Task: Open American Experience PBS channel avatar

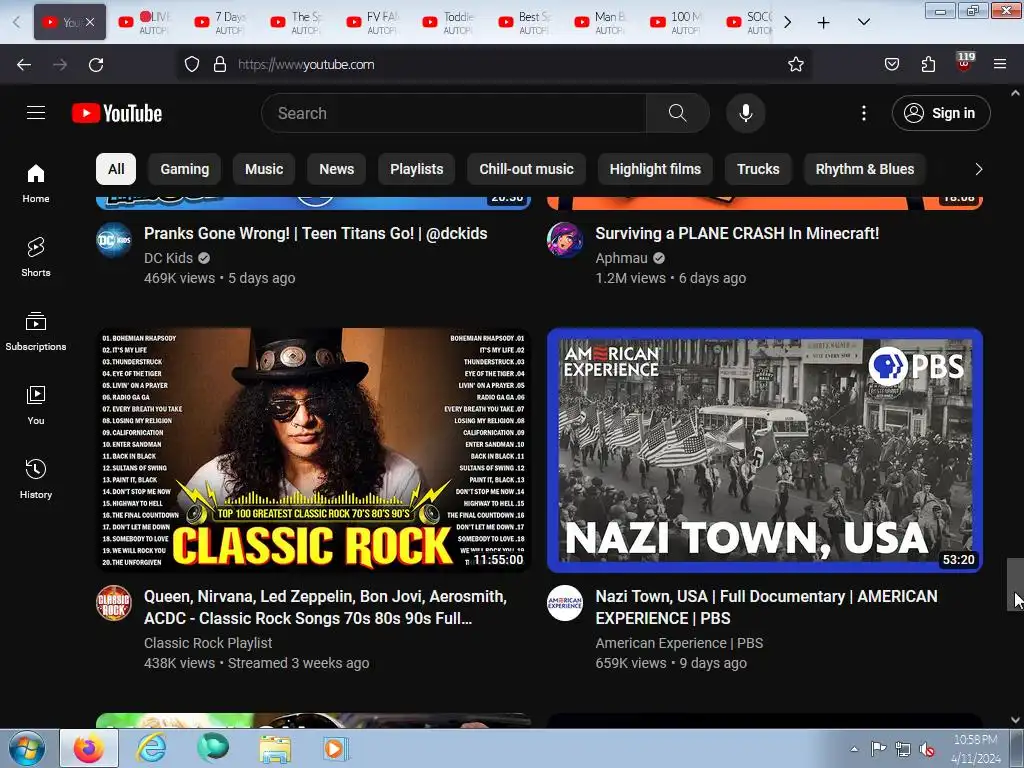Action: [x=565, y=603]
